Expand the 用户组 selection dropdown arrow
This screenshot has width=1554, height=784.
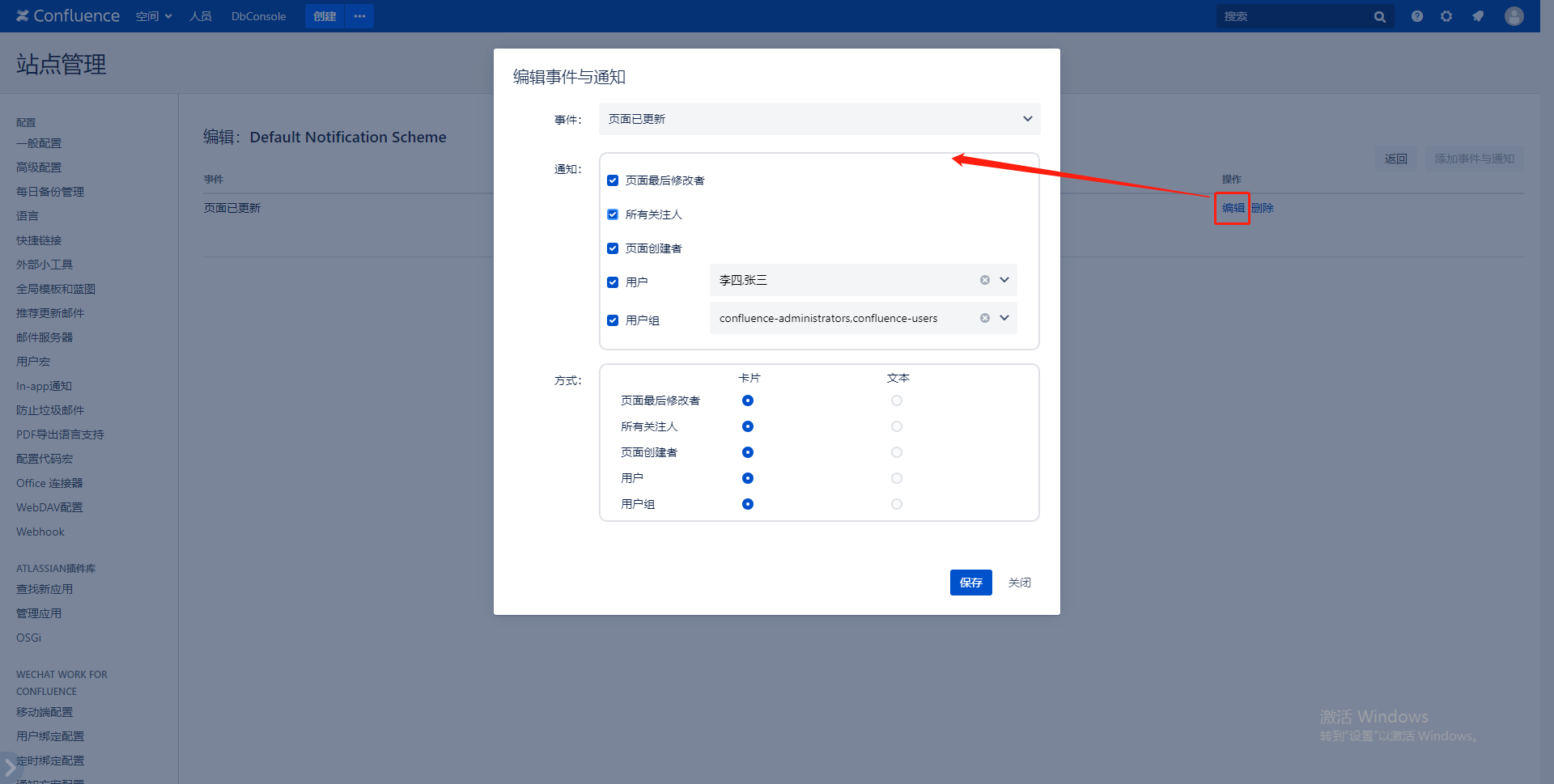(1004, 318)
